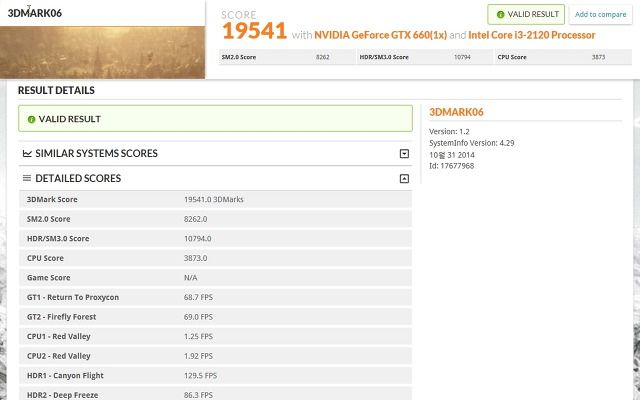Click HDR/SM3.0 Score cell in summary bar

click(425, 57)
